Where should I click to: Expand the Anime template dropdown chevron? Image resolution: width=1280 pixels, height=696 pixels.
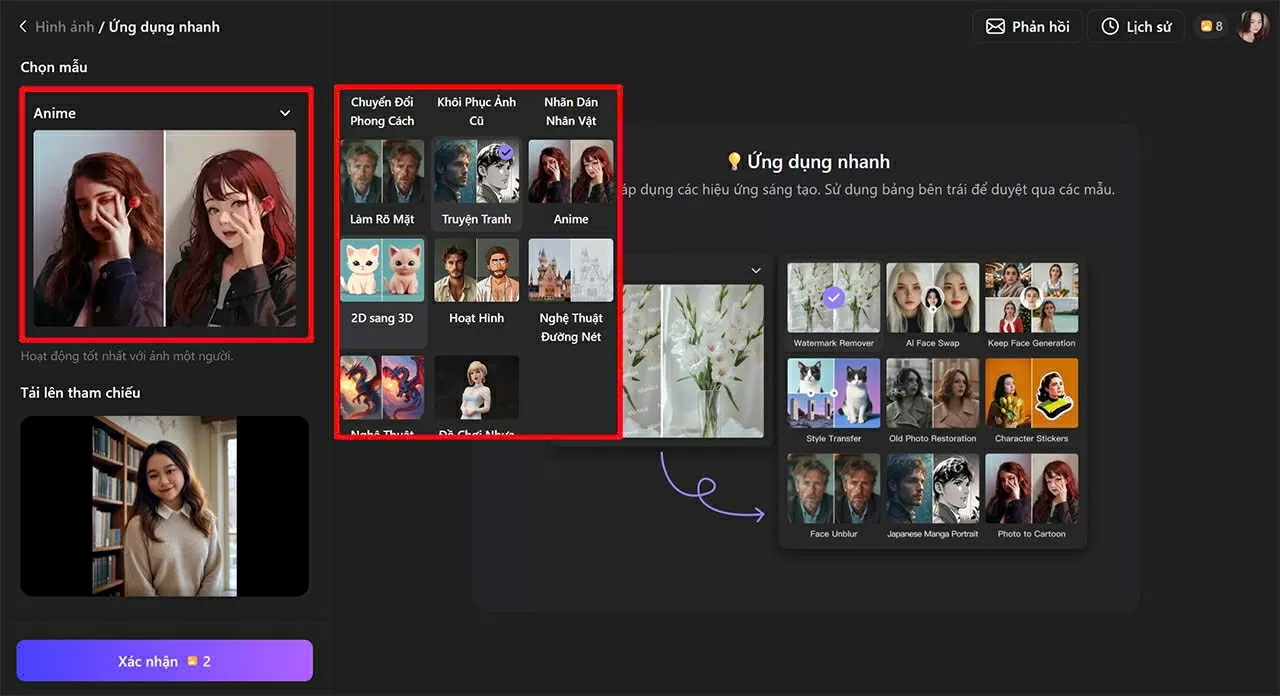[x=285, y=113]
